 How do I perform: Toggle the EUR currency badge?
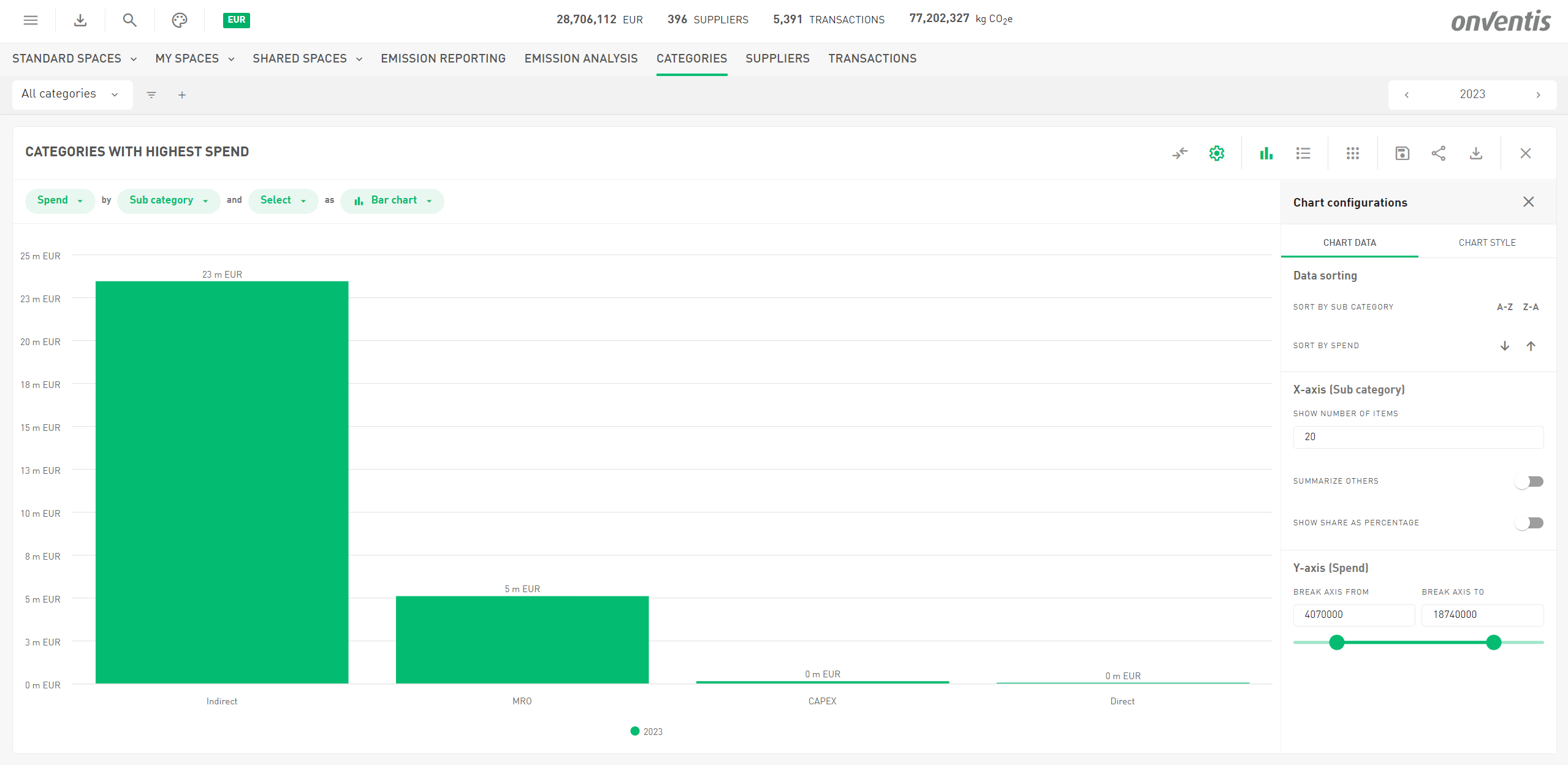pos(236,20)
